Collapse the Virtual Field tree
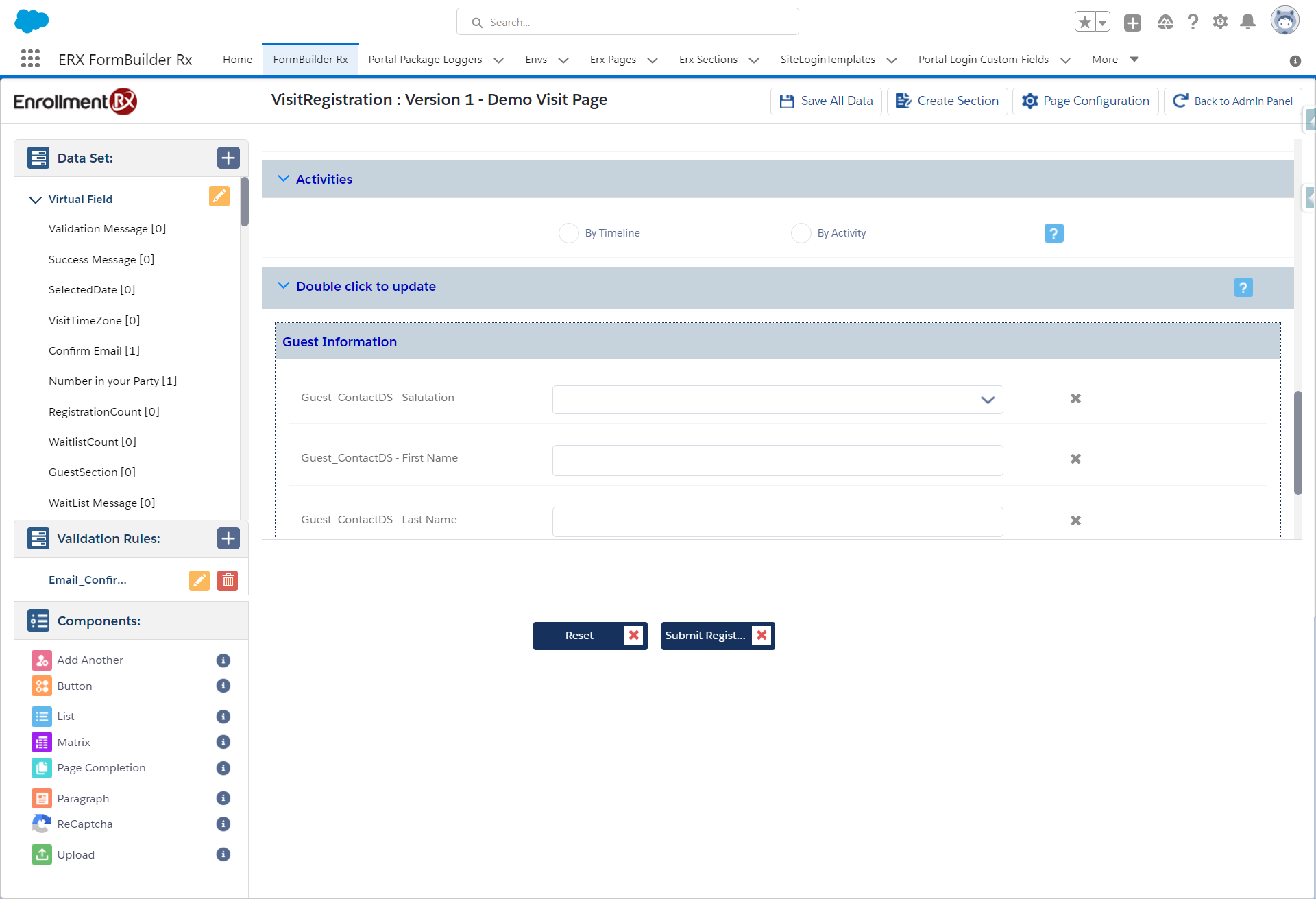 click(36, 200)
